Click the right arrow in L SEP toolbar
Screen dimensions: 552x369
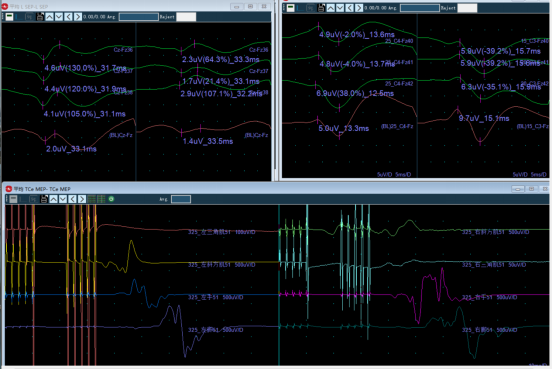(78, 17)
